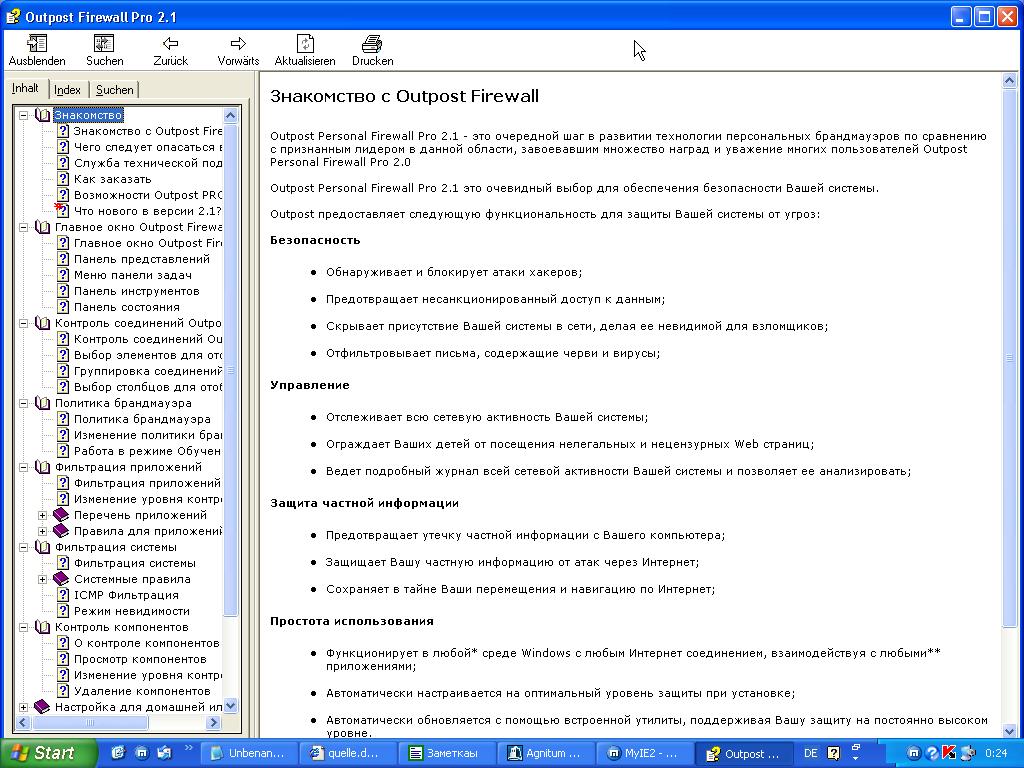Open the Изменение политики брандмауэра topic
1024x768 pixels.
pyautogui.click(x=148, y=435)
